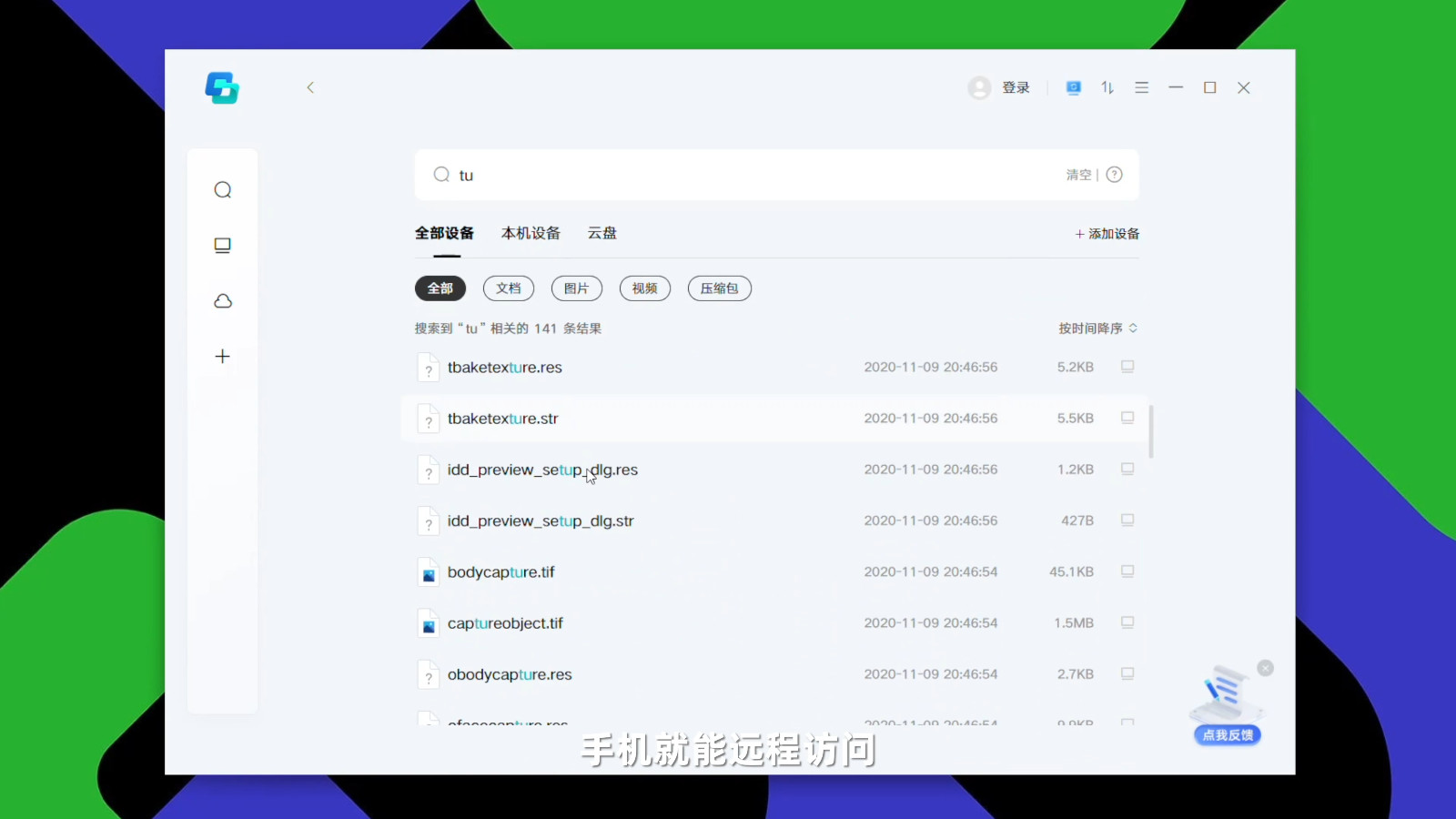
Task: Click the file icon of obodycapture.res
Action: pos(428,674)
